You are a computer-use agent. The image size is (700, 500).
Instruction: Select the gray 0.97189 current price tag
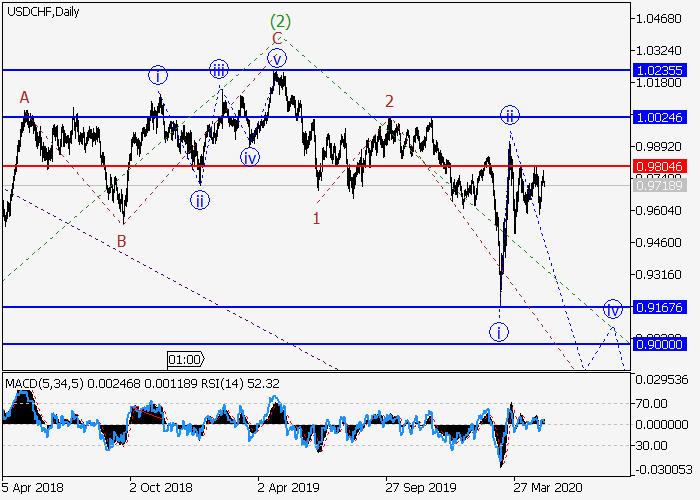point(659,186)
